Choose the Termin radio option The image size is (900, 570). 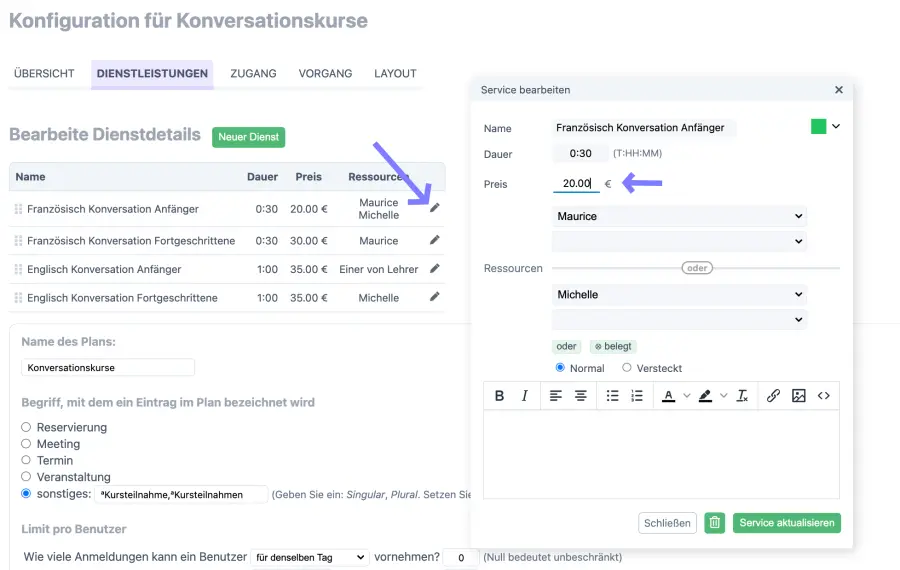click(26, 460)
